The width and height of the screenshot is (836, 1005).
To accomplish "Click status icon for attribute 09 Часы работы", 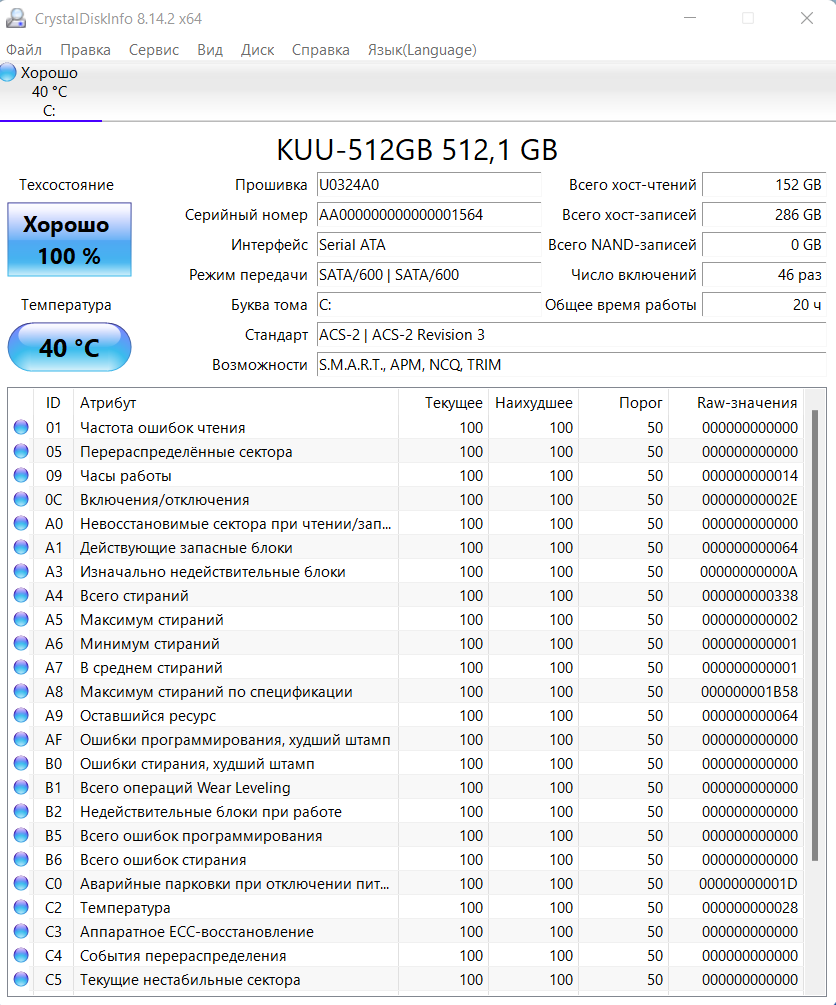I will pos(21,475).
